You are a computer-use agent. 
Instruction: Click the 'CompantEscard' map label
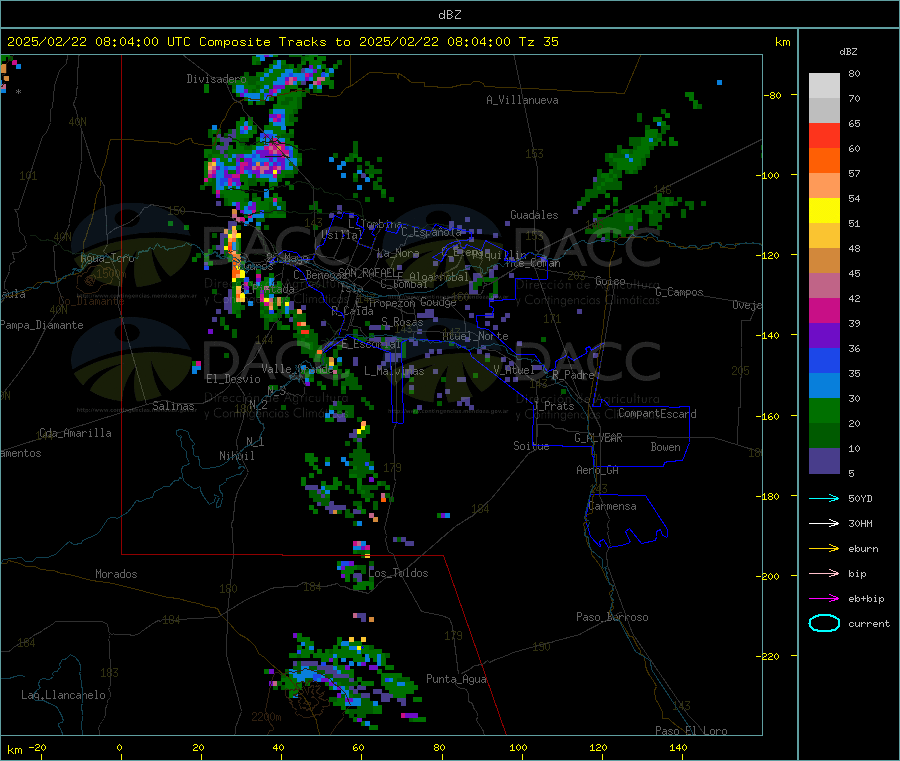tap(657, 413)
